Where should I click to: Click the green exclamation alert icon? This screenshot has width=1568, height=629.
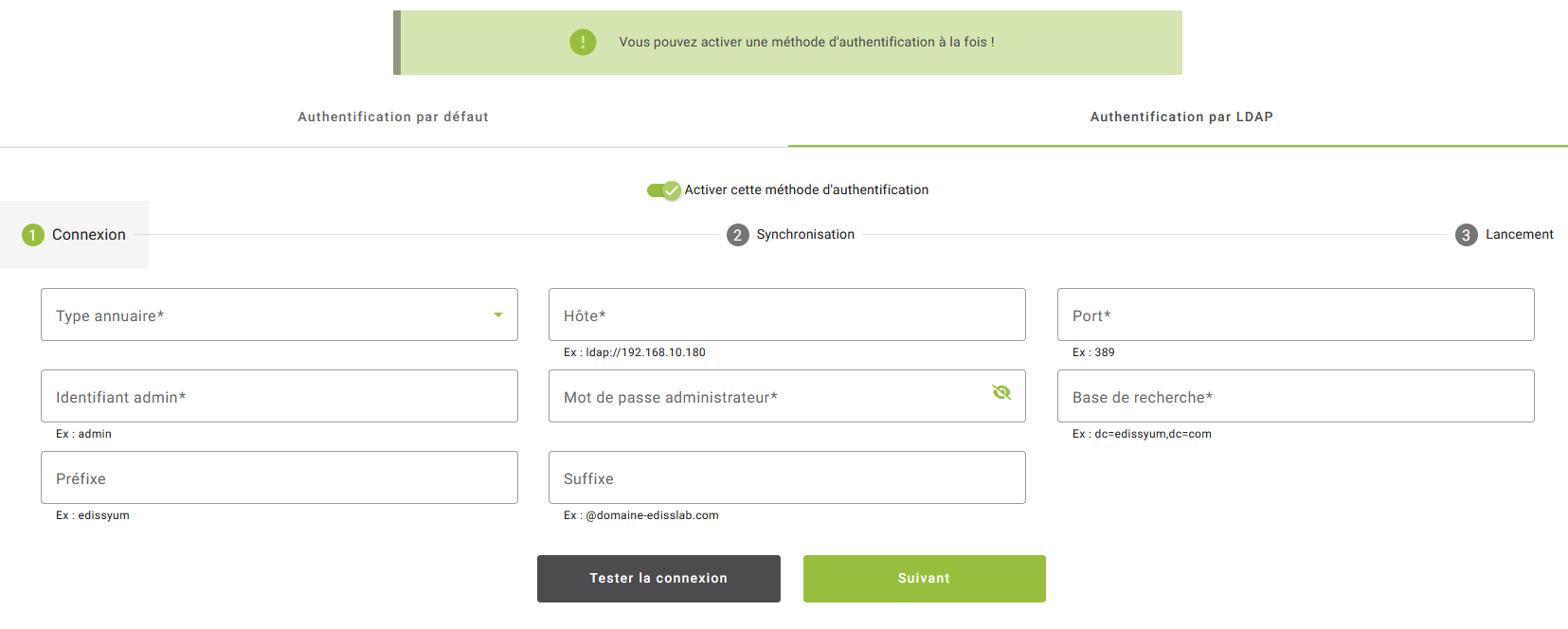coord(583,42)
